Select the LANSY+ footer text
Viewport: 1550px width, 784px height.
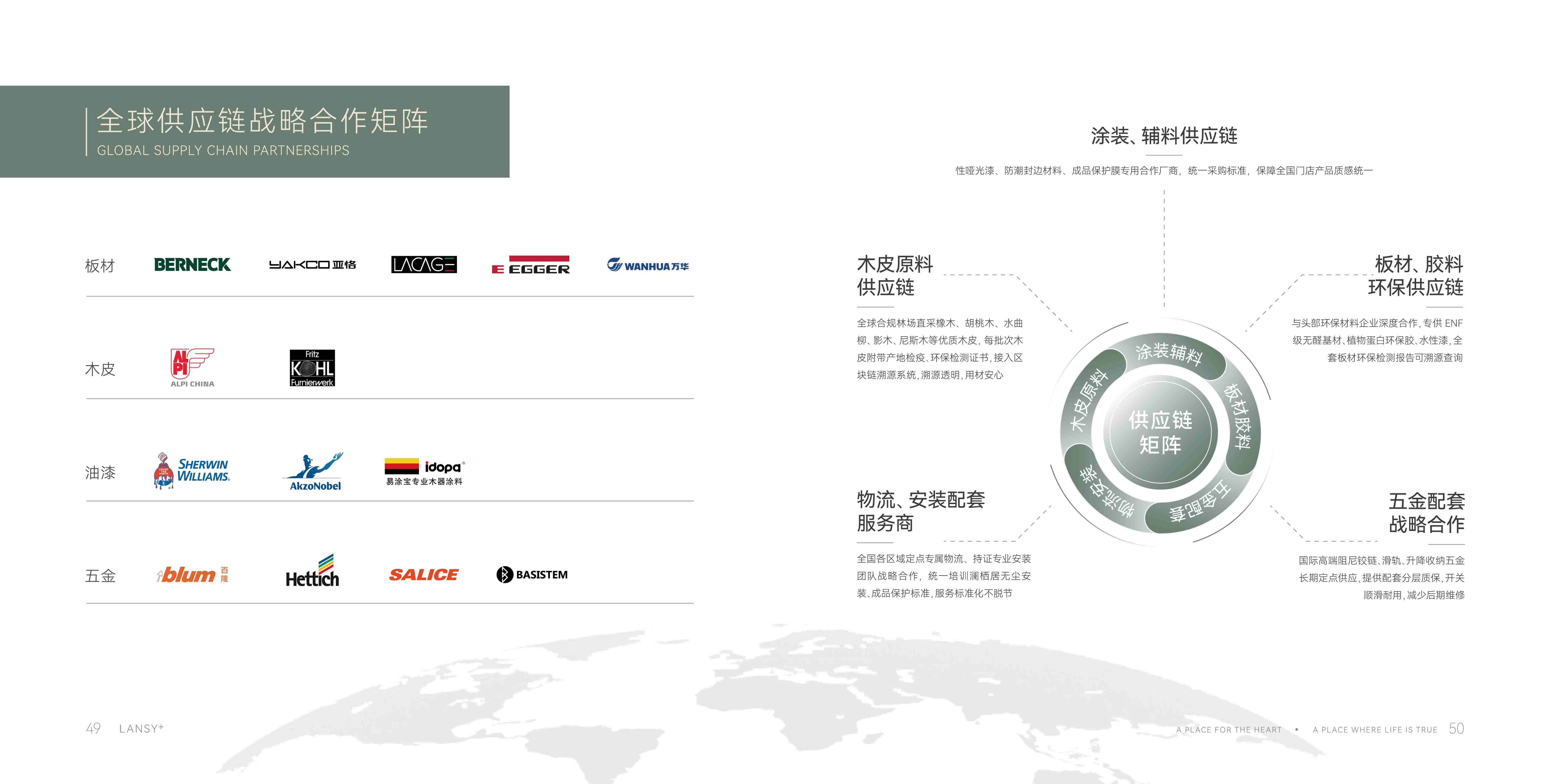coord(141,729)
